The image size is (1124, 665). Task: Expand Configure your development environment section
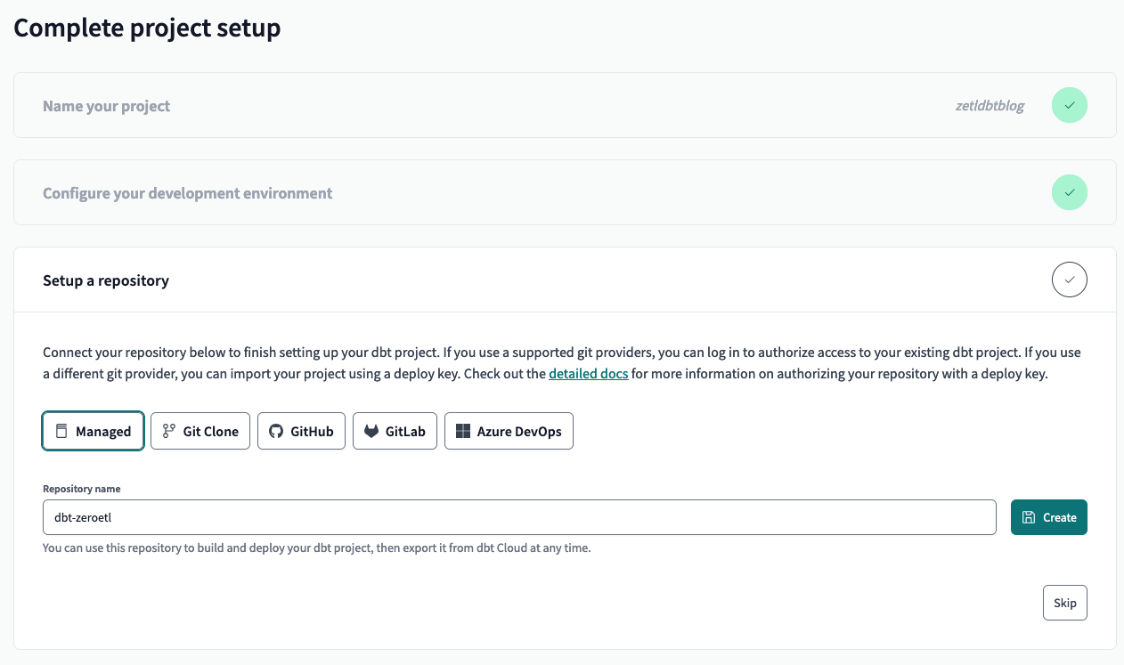pos(187,192)
